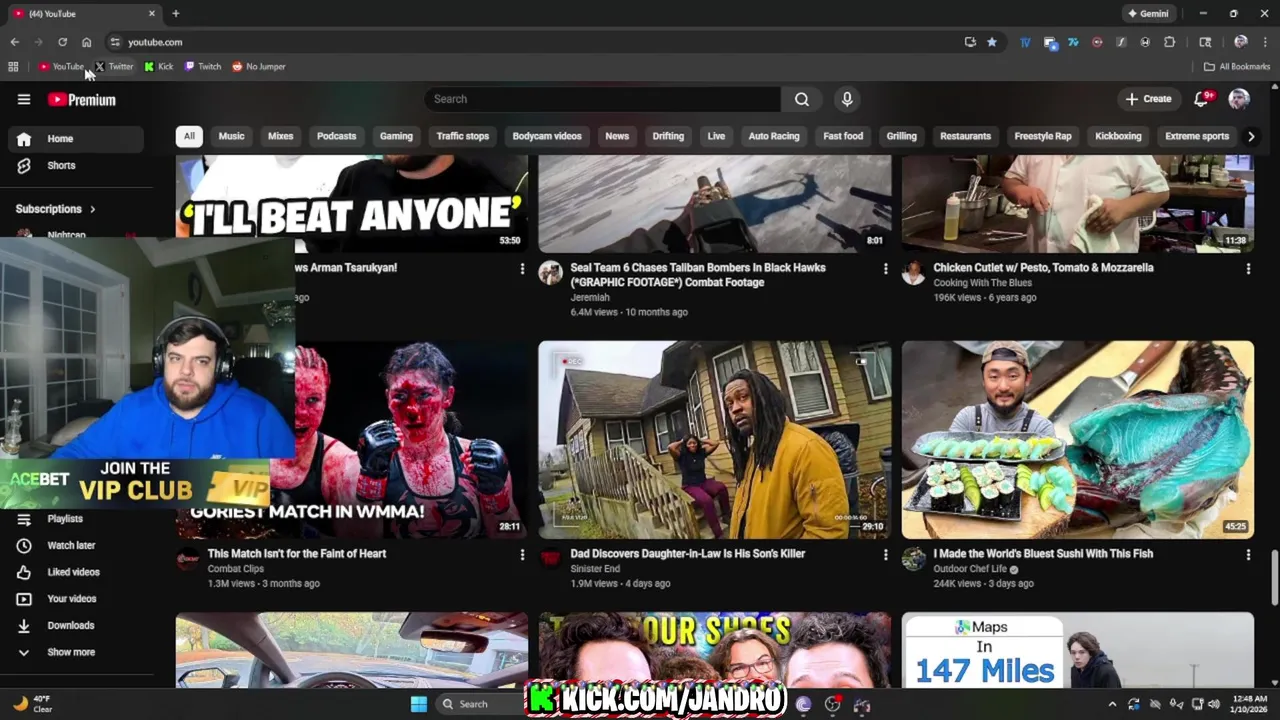
Task: Reload the page in the browser
Action: pos(62,42)
